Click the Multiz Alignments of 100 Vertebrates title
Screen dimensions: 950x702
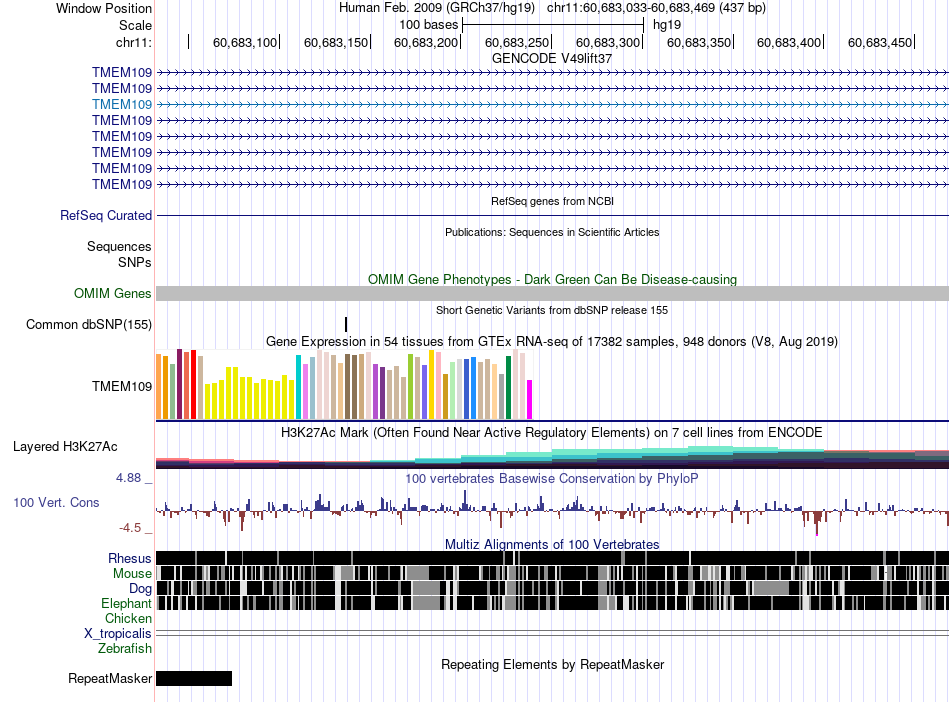(x=552, y=544)
